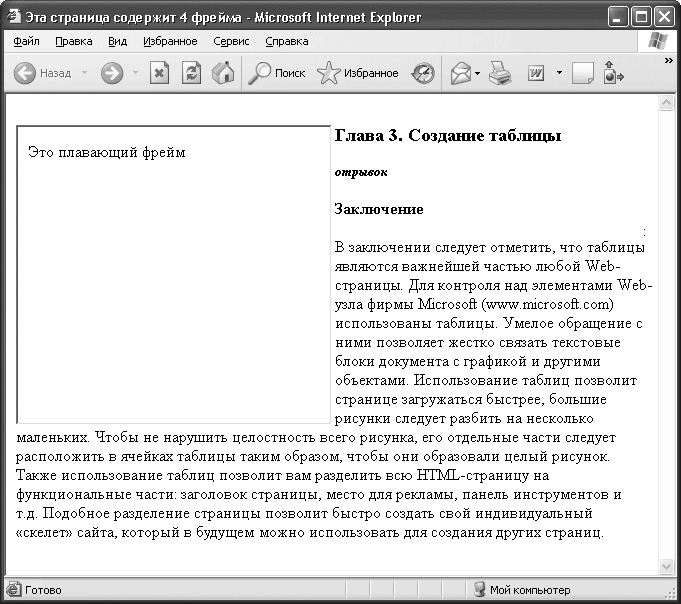This screenshot has width=681, height=604.
Task: Click the Back (Назад) arrow button
Action: click(25, 73)
